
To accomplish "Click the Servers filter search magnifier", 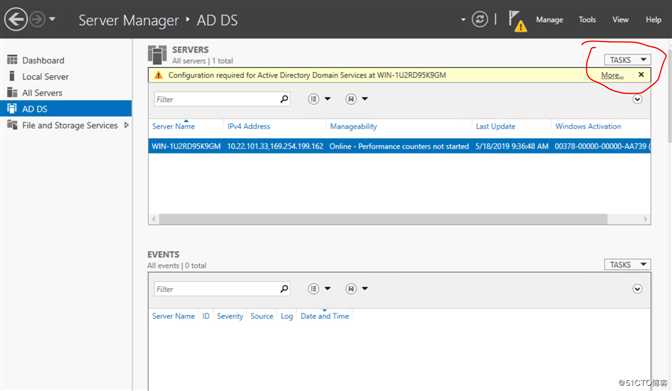I will pos(284,99).
